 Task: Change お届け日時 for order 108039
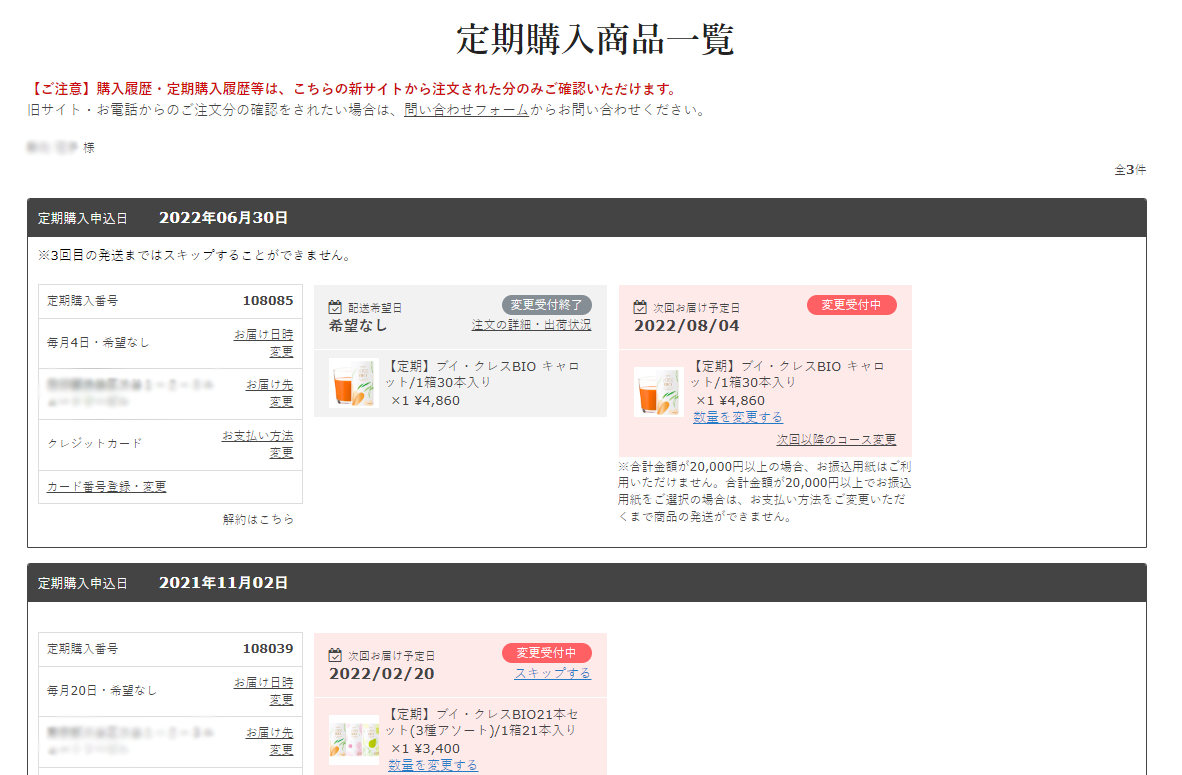click(x=264, y=691)
